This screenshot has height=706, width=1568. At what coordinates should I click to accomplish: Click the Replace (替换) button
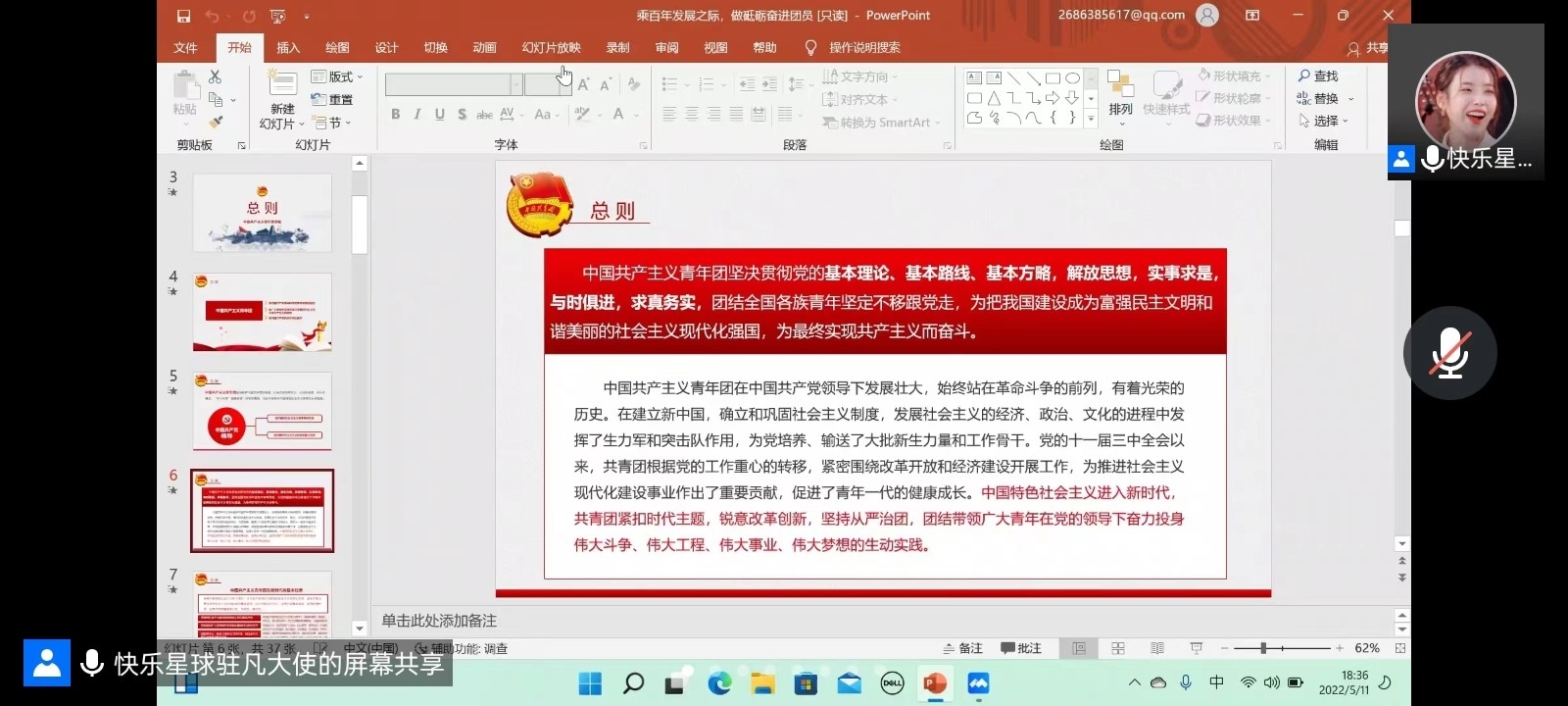[x=1325, y=98]
